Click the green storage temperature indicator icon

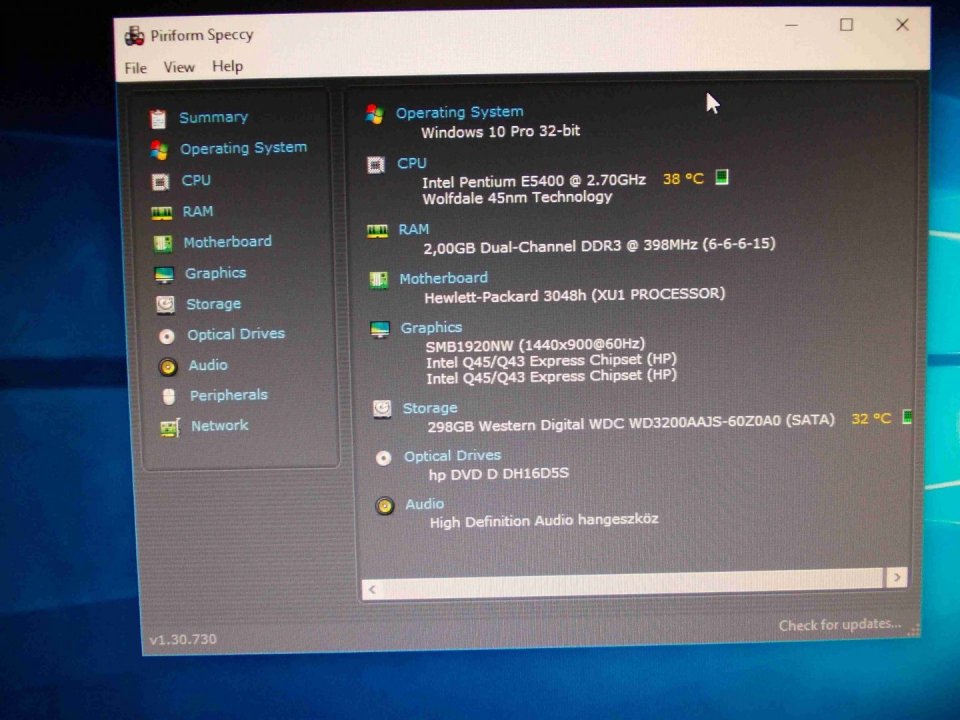[x=907, y=418]
